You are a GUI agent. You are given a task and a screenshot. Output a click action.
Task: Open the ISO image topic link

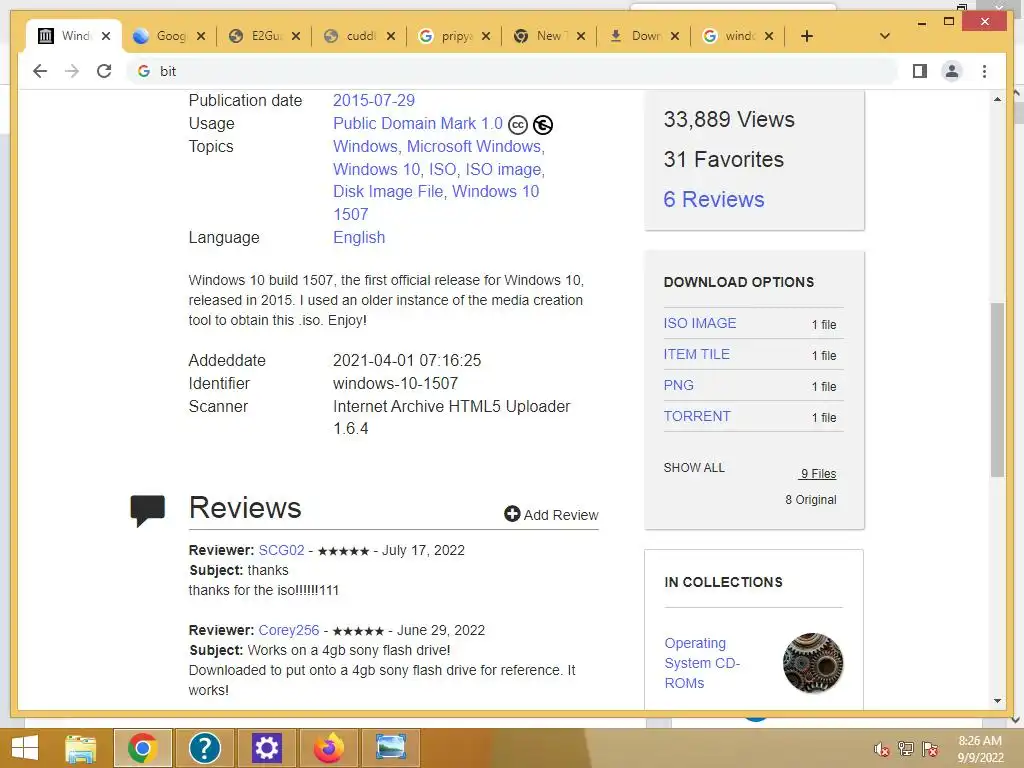[505, 169]
